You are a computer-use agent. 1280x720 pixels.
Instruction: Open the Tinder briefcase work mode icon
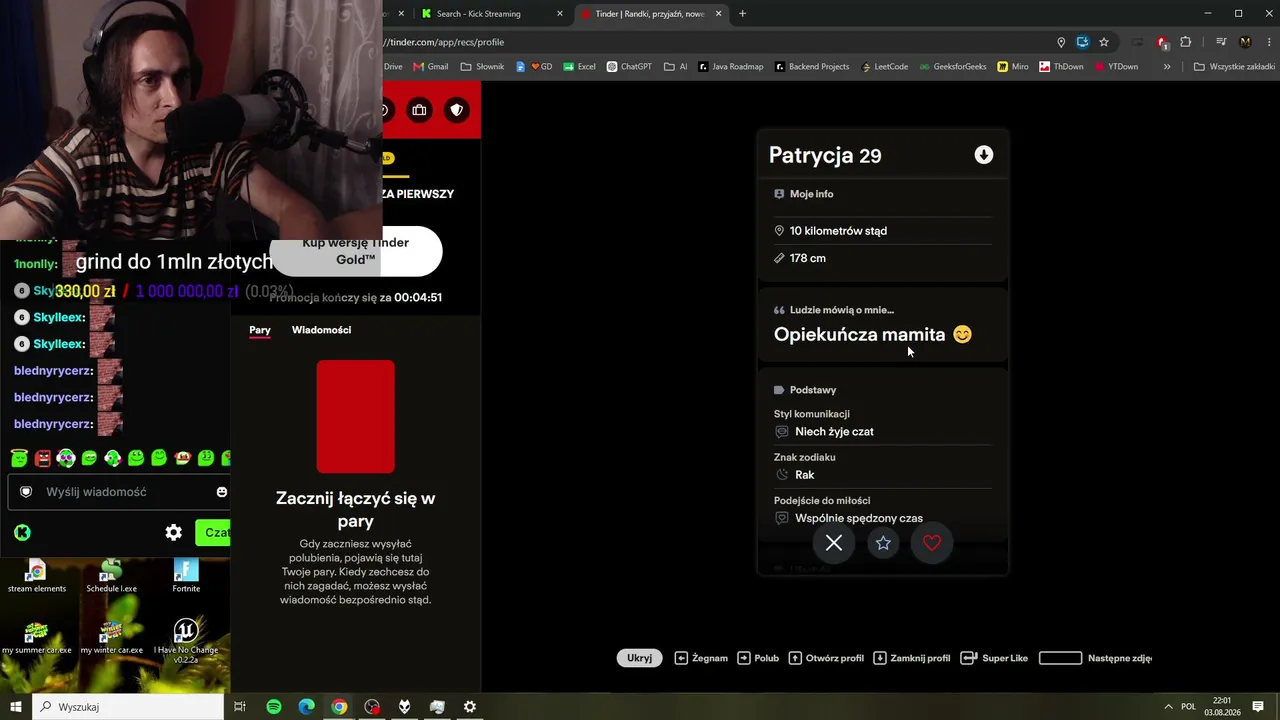click(x=419, y=110)
